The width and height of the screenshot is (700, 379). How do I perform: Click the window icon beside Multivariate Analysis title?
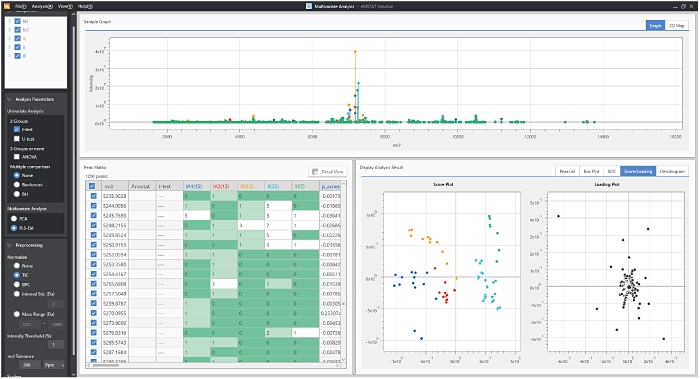tap(309, 6)
